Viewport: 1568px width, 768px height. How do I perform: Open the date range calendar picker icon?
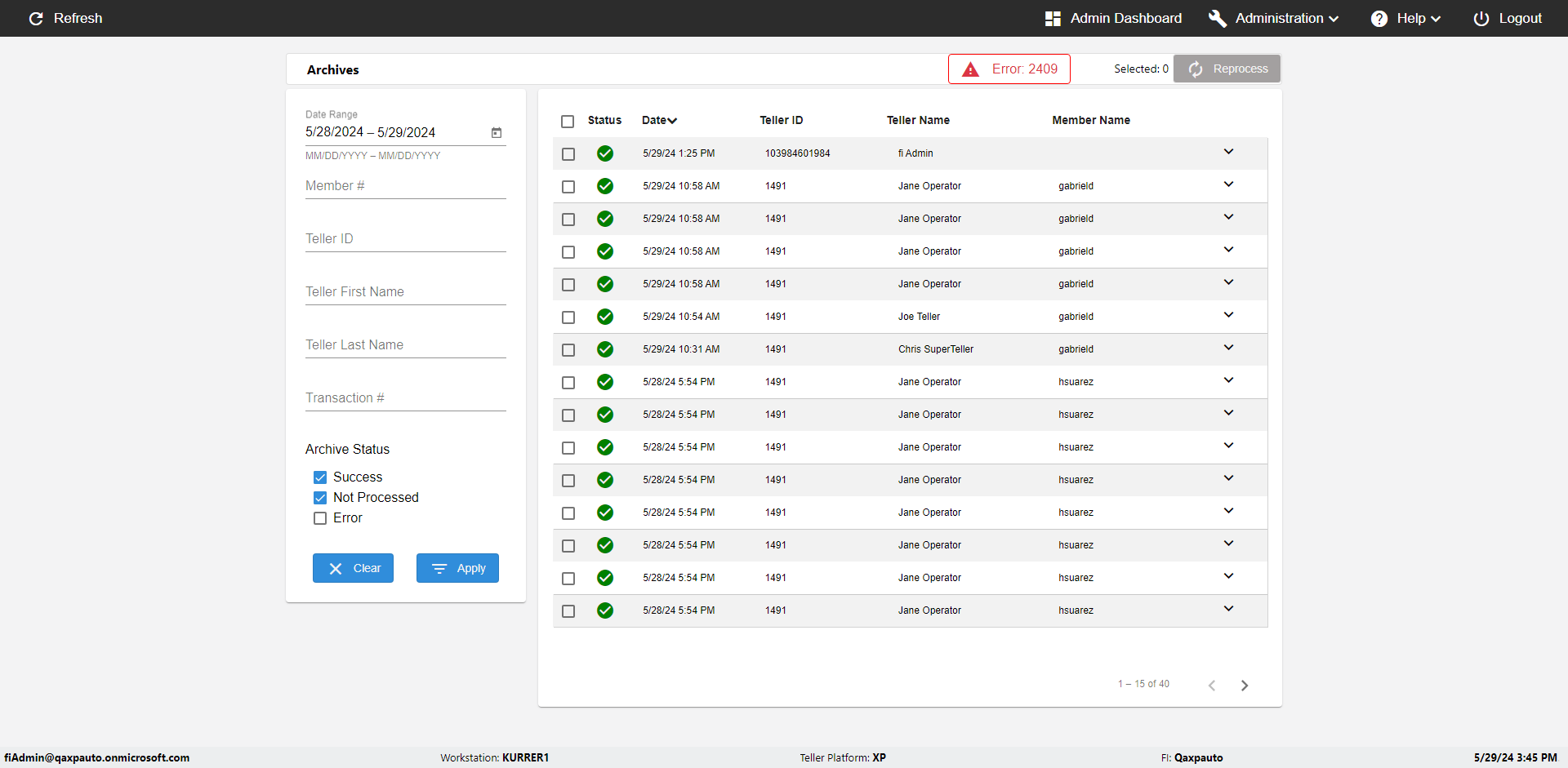point(496,132)
